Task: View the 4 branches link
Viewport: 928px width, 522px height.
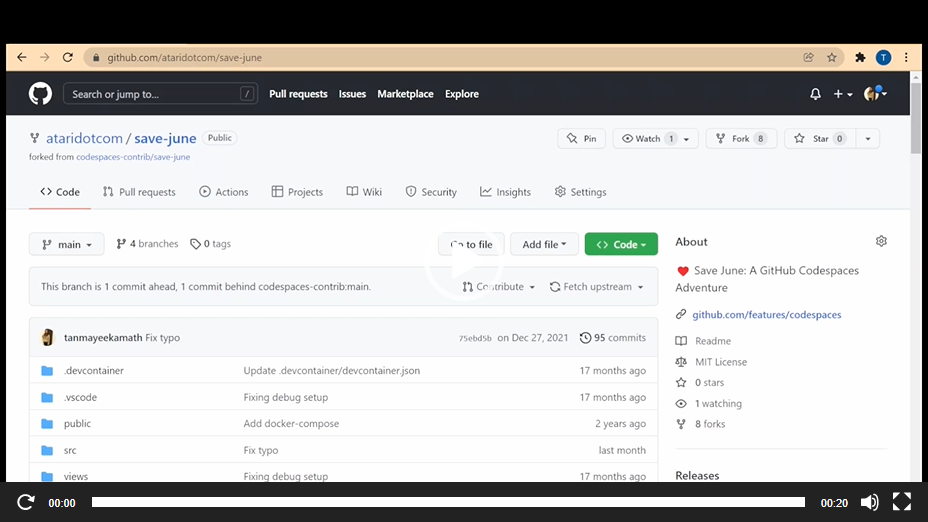Action: coord(147,244)
